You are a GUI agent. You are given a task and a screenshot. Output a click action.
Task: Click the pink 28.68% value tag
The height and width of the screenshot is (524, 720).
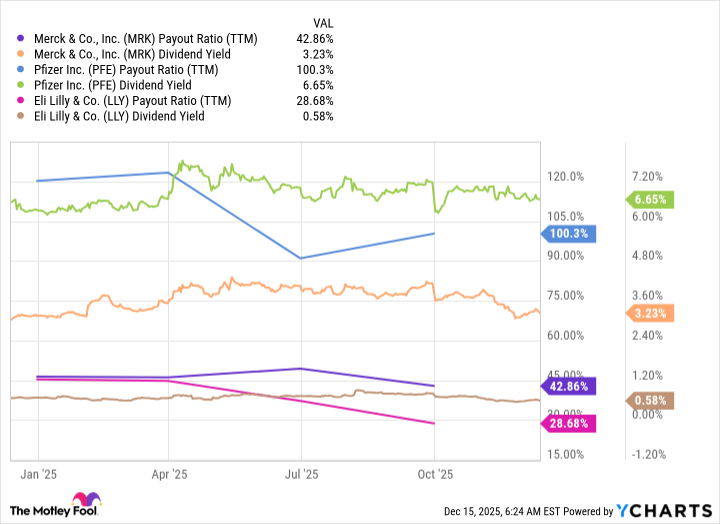[x=570, y=424]
